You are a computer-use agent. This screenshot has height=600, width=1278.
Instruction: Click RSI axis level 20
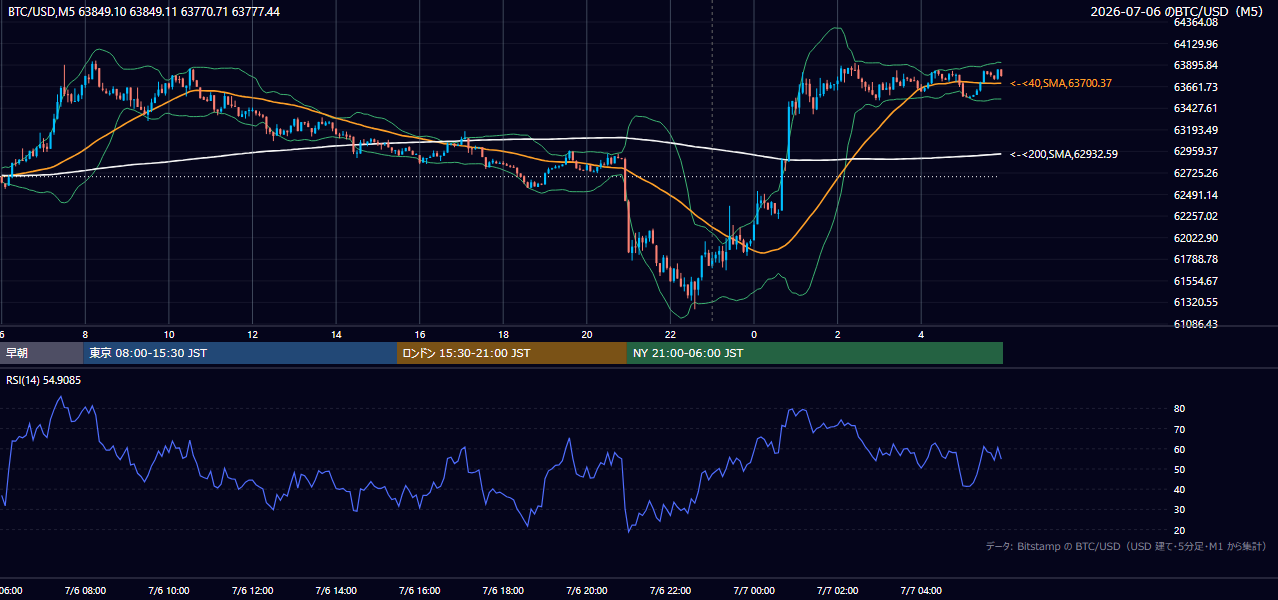coord(1179,530)
